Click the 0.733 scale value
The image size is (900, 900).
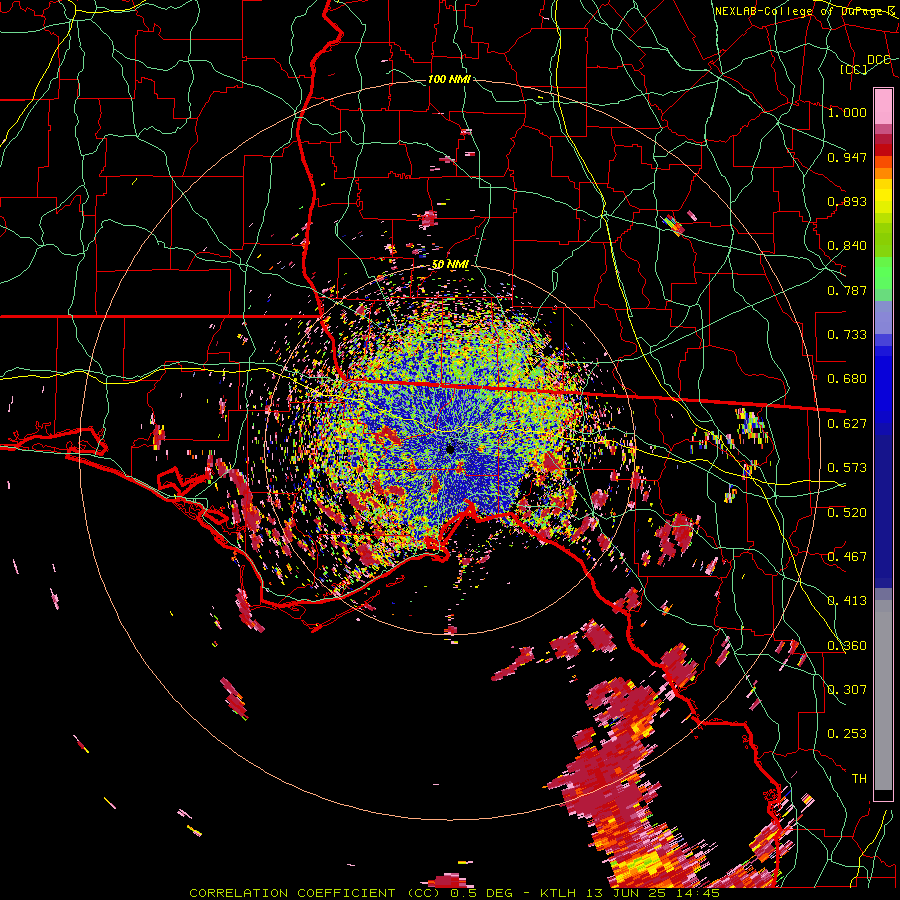point(847,335)
